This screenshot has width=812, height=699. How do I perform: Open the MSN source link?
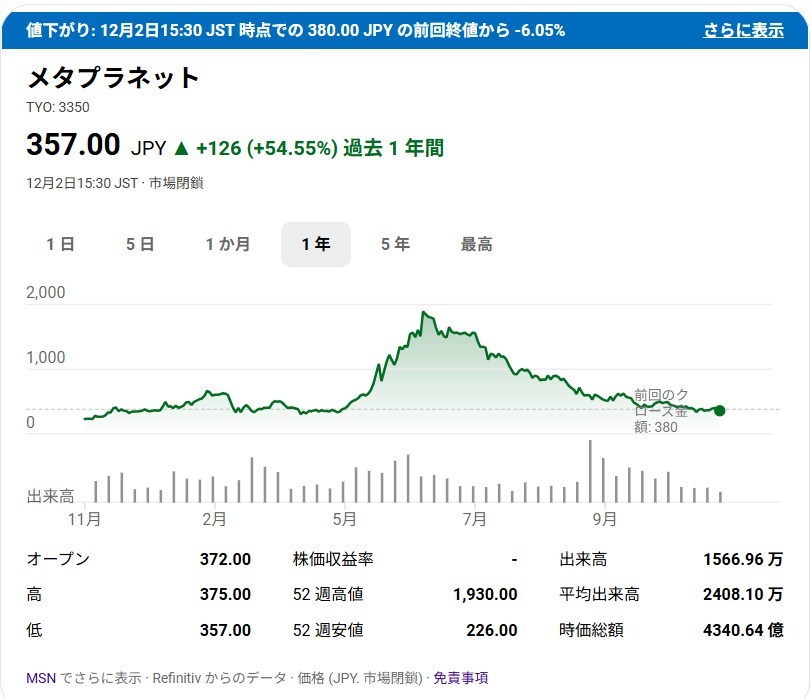pos(41,678)
